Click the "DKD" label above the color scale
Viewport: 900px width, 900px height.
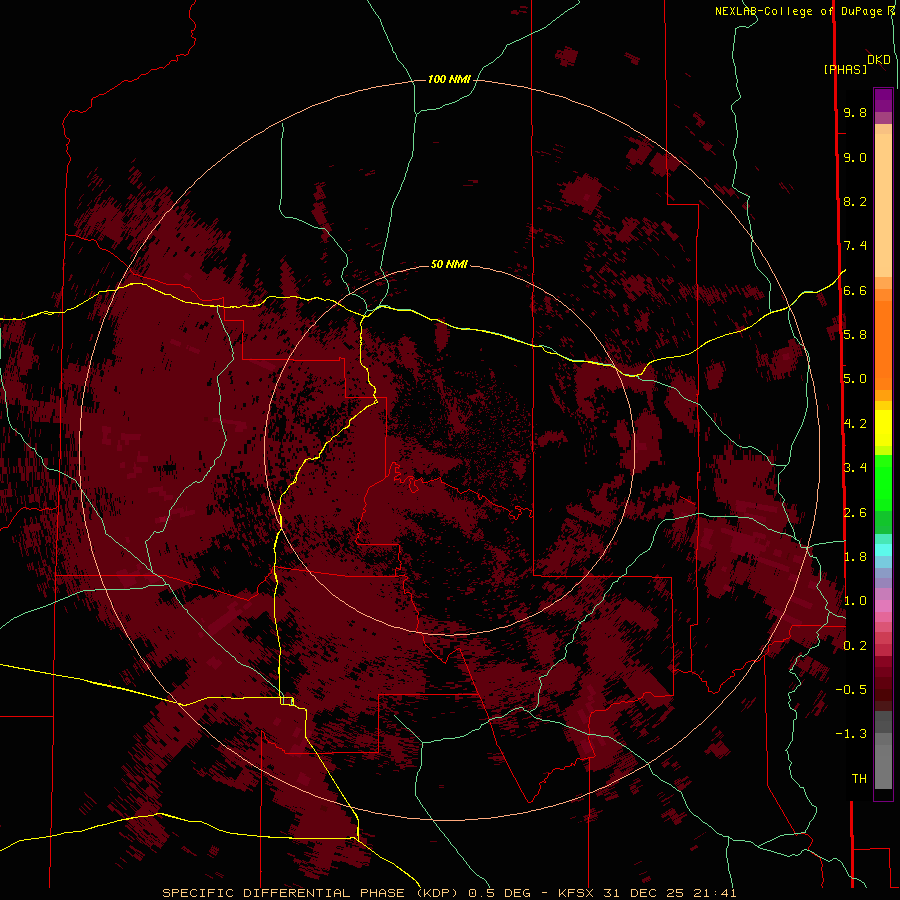(879, 59)
